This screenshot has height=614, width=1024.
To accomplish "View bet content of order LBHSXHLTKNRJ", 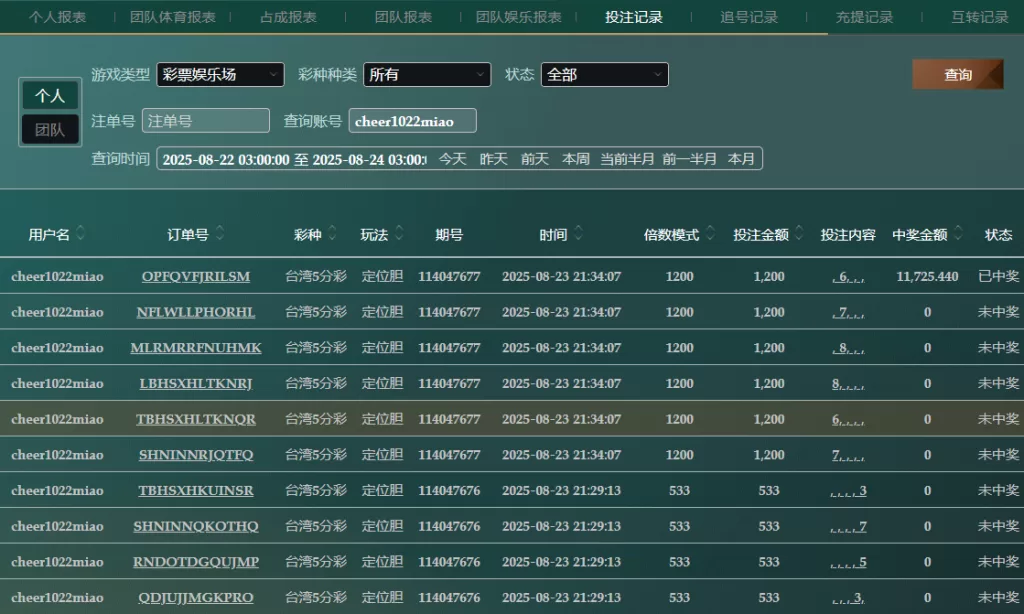I will pos(848,384).
